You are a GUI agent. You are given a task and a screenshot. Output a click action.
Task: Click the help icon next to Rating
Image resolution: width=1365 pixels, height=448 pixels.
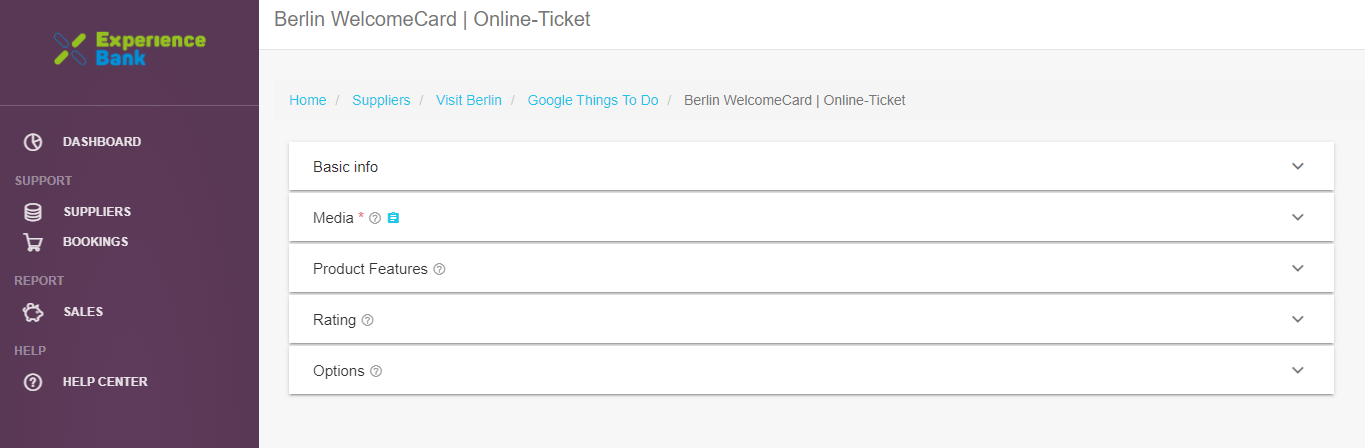(367, 321)
